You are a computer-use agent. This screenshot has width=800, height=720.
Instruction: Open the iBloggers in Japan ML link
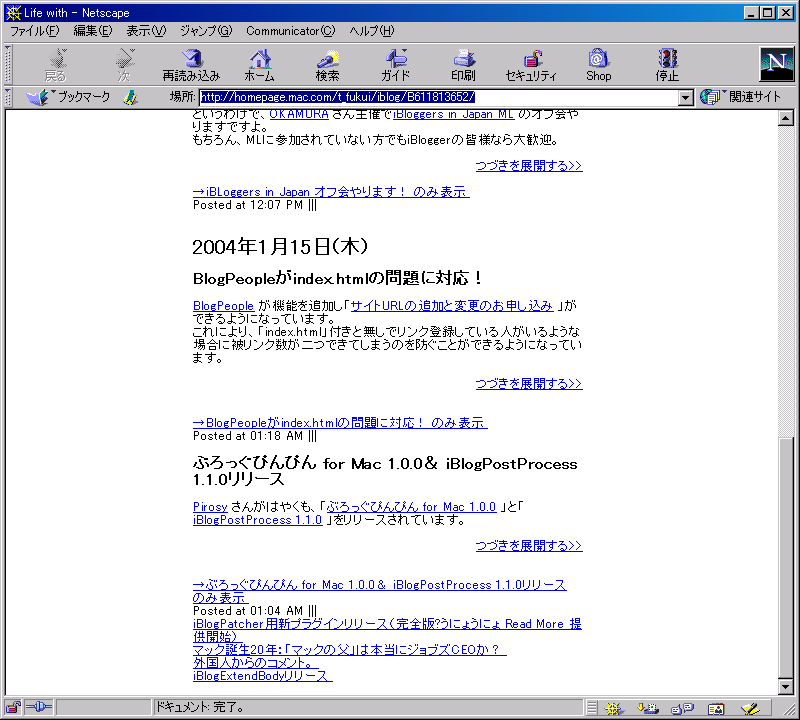454,114
